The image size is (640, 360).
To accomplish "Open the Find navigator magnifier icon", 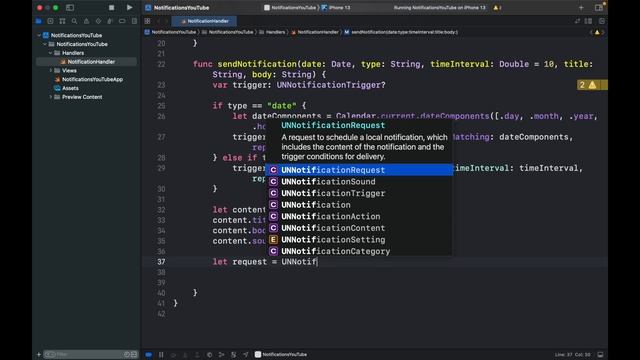I will (x=74, y=21).
